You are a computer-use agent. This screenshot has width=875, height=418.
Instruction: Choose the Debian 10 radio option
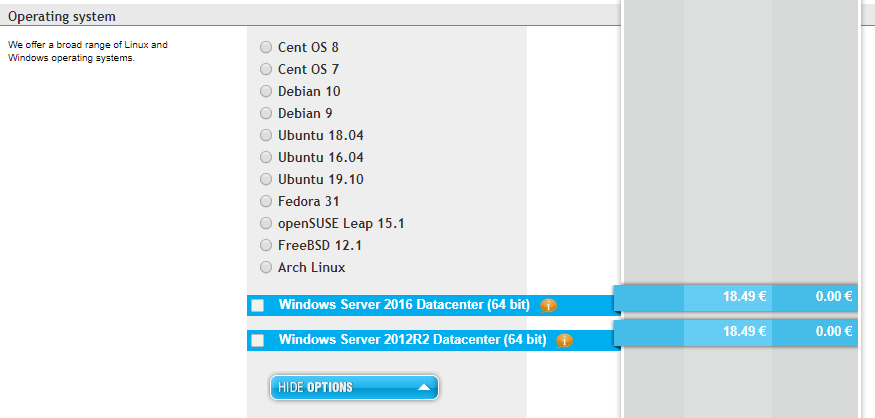[x=266, y=91]
